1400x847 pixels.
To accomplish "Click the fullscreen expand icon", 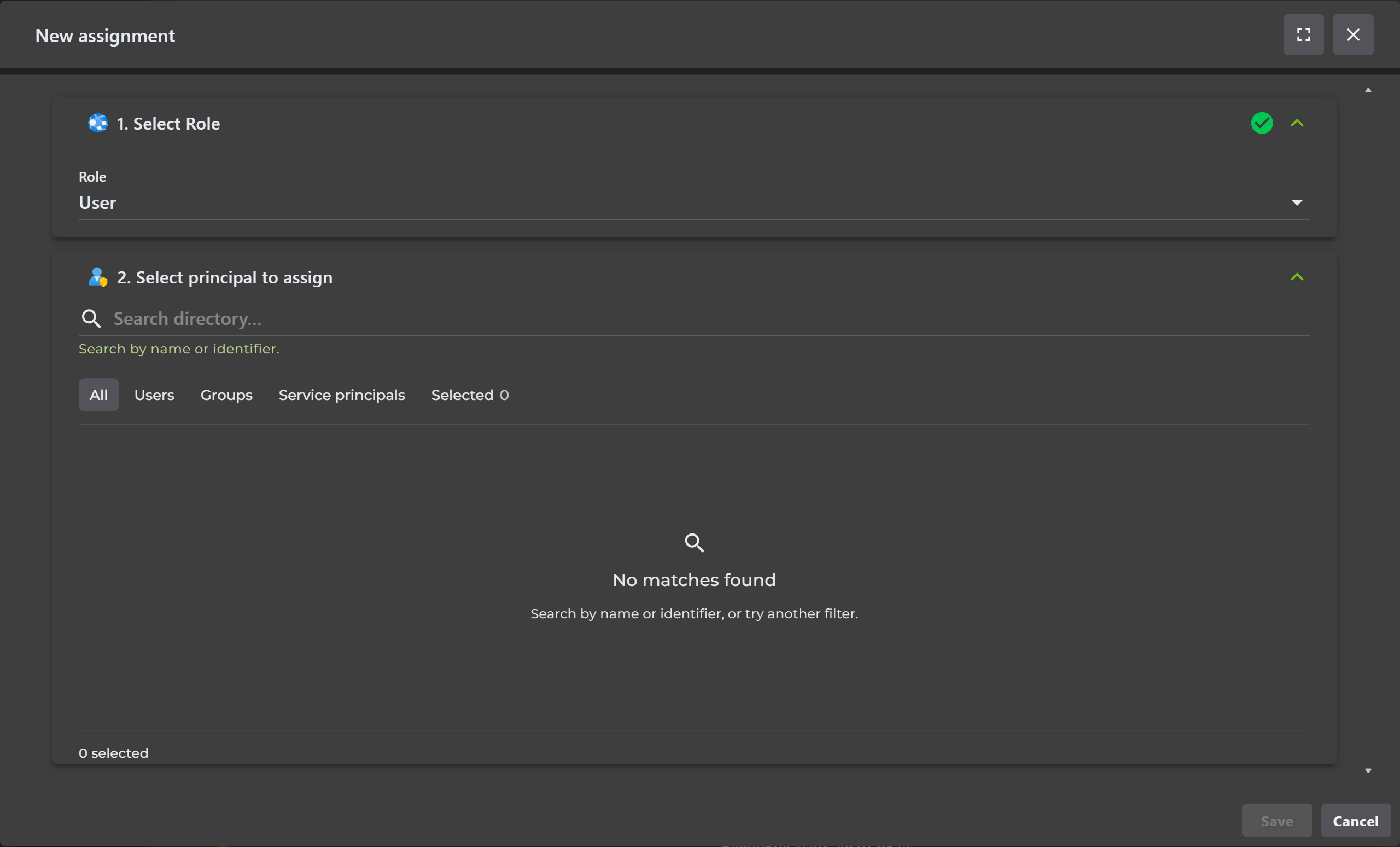I will click(1303, 34).
